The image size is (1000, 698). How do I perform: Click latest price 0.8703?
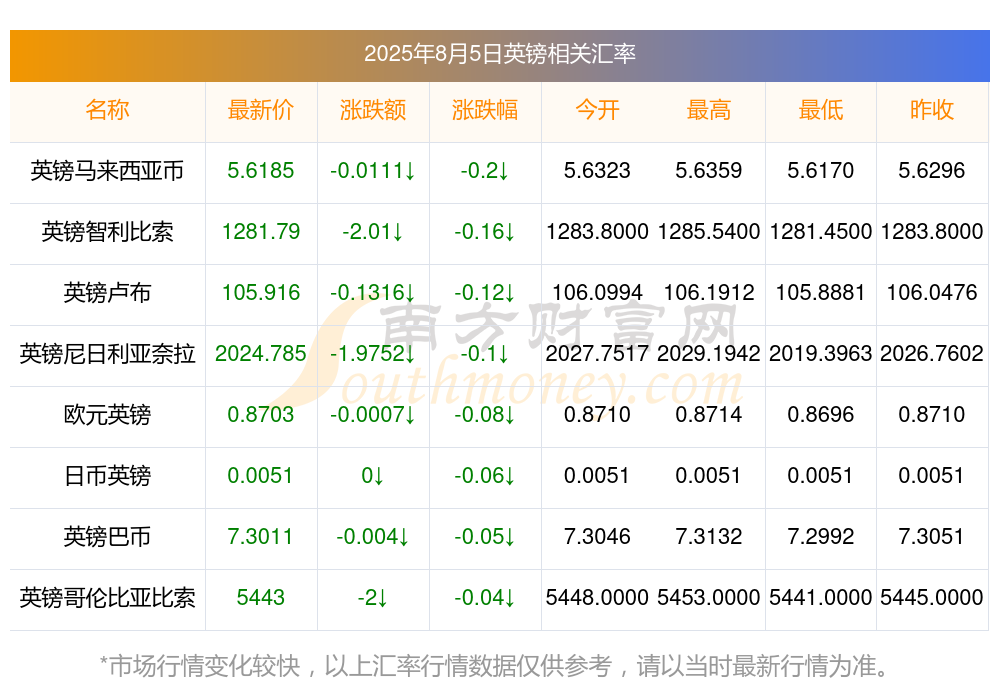260,415
